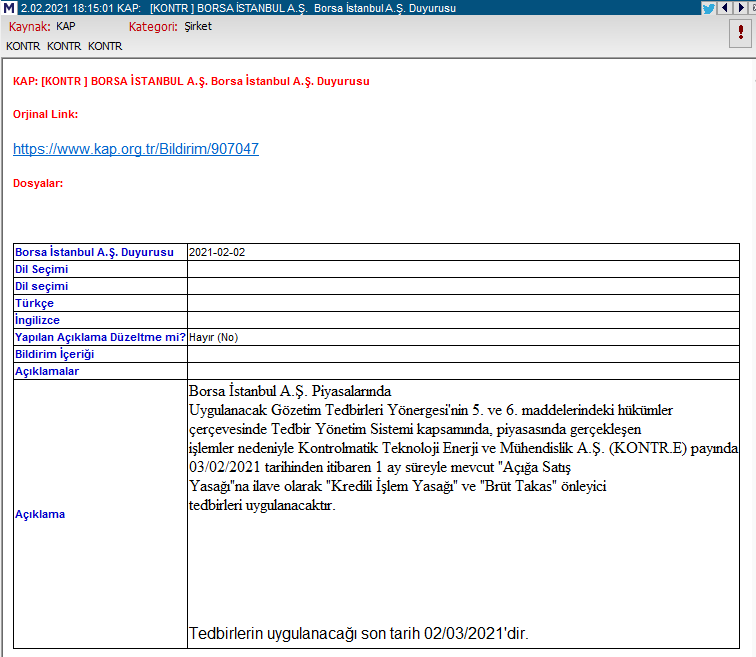The width and height of the screenshot is (756, 657).
Task: Click the red KAP headline text
Action: pyautogui.click(x=191, y=81)
